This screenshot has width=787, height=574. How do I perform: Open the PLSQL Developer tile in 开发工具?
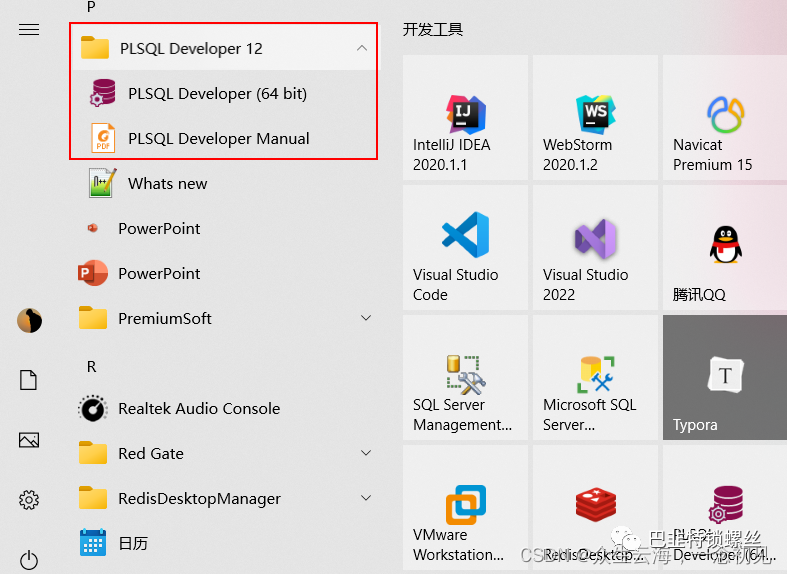point(725,507)
